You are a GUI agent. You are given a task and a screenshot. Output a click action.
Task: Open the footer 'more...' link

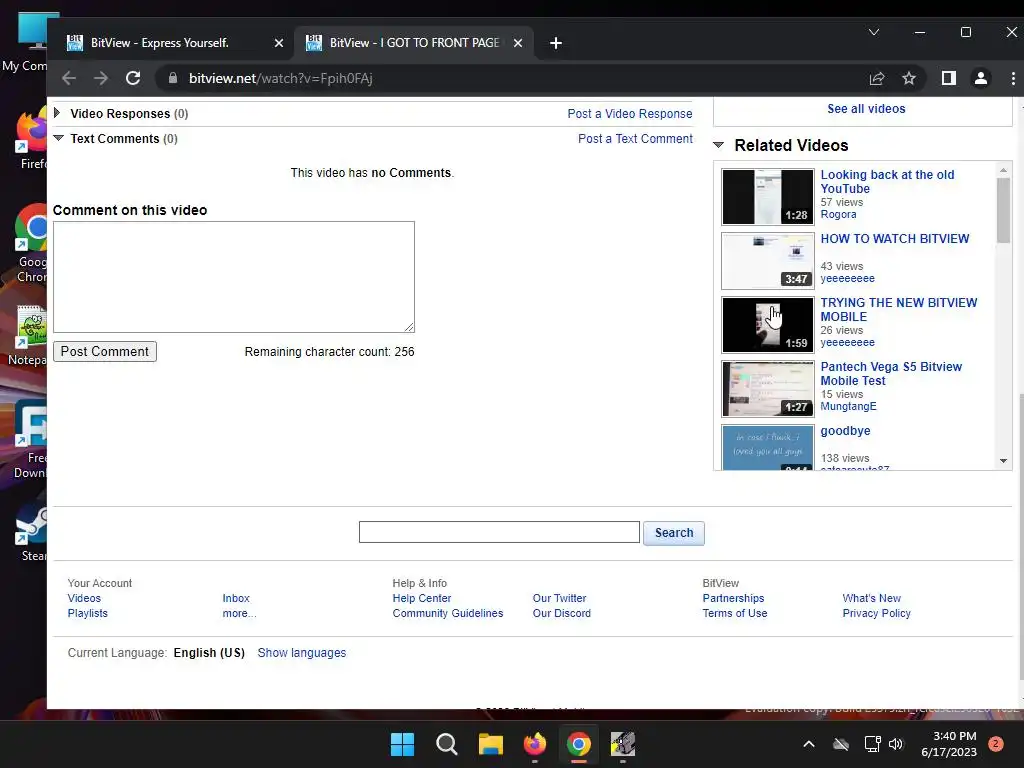(x=239, y=613)
